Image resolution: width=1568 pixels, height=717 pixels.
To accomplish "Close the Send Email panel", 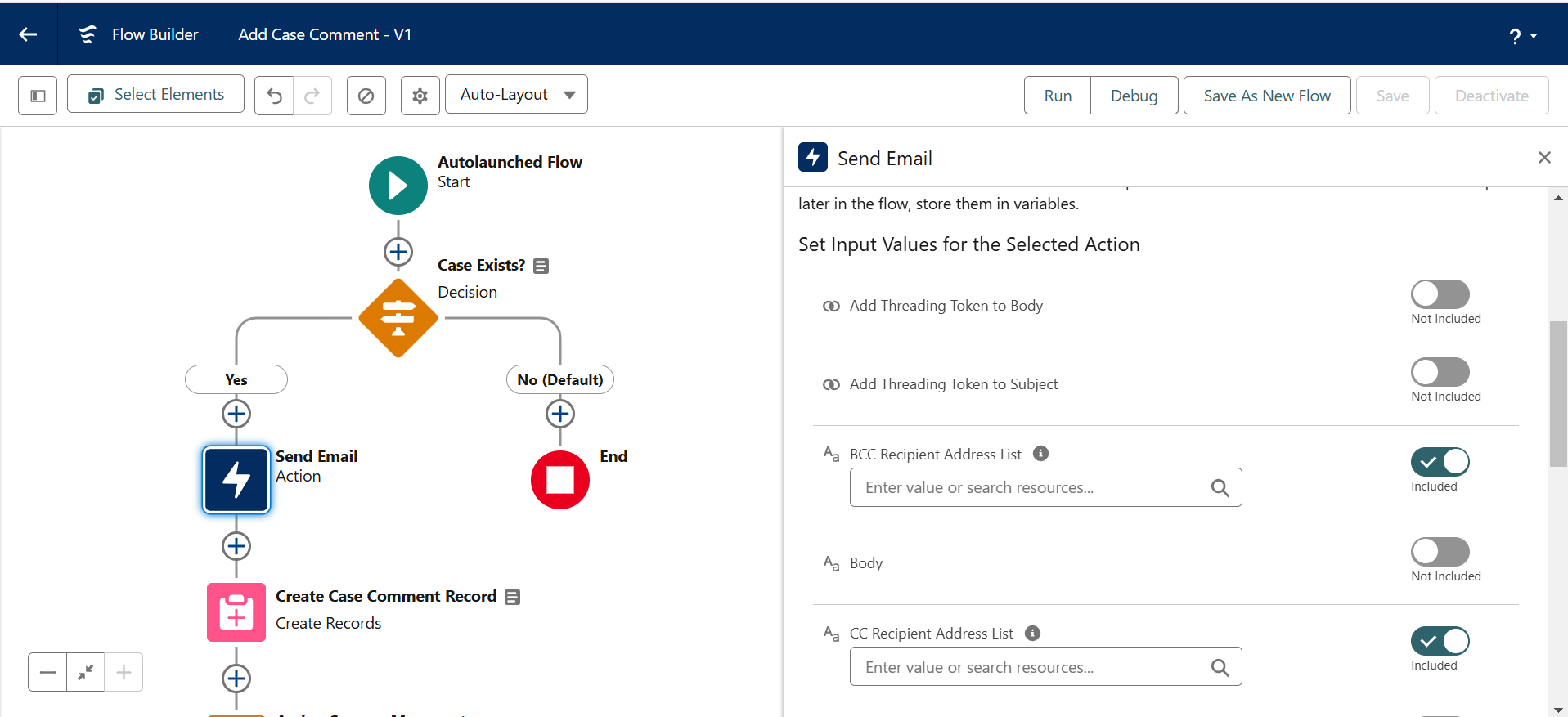I will pyautogui.click(x=1544, y=157).
